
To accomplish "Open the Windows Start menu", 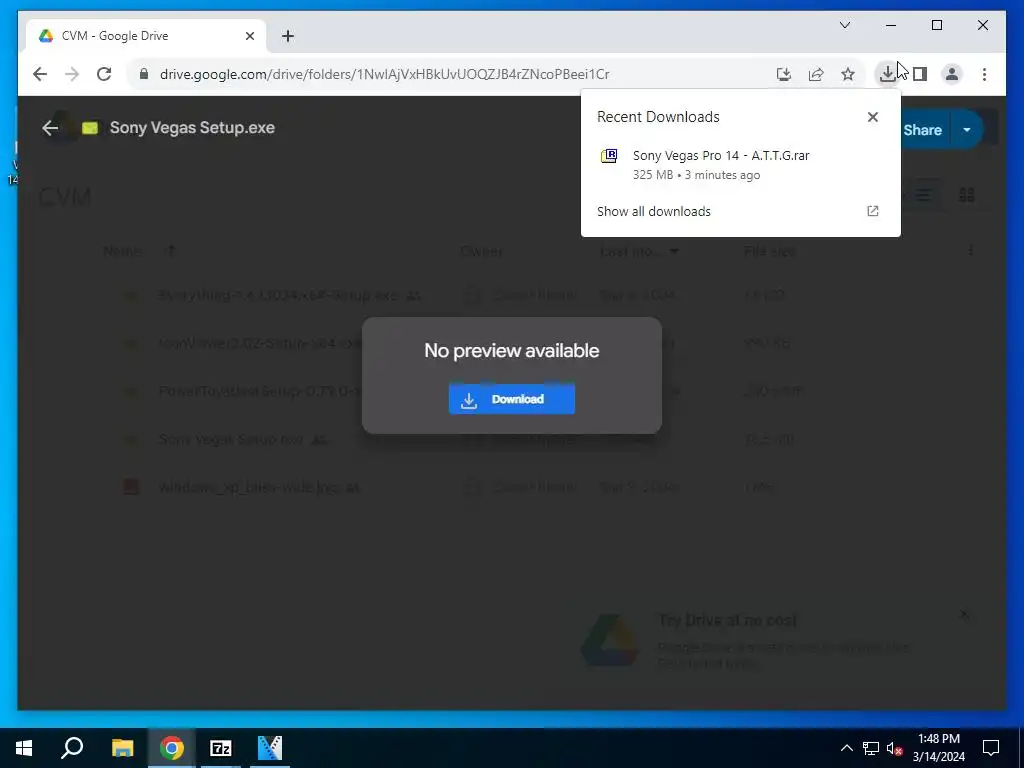I will (x=24, y=748).
